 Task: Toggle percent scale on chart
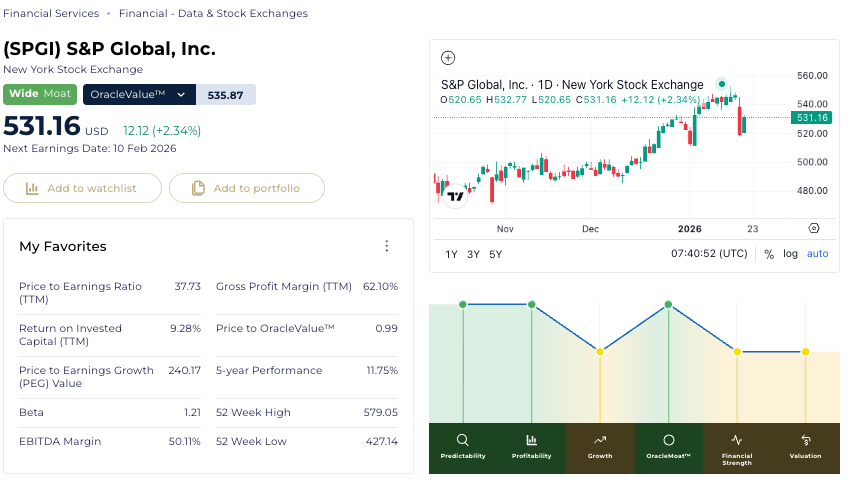[769, 254]
